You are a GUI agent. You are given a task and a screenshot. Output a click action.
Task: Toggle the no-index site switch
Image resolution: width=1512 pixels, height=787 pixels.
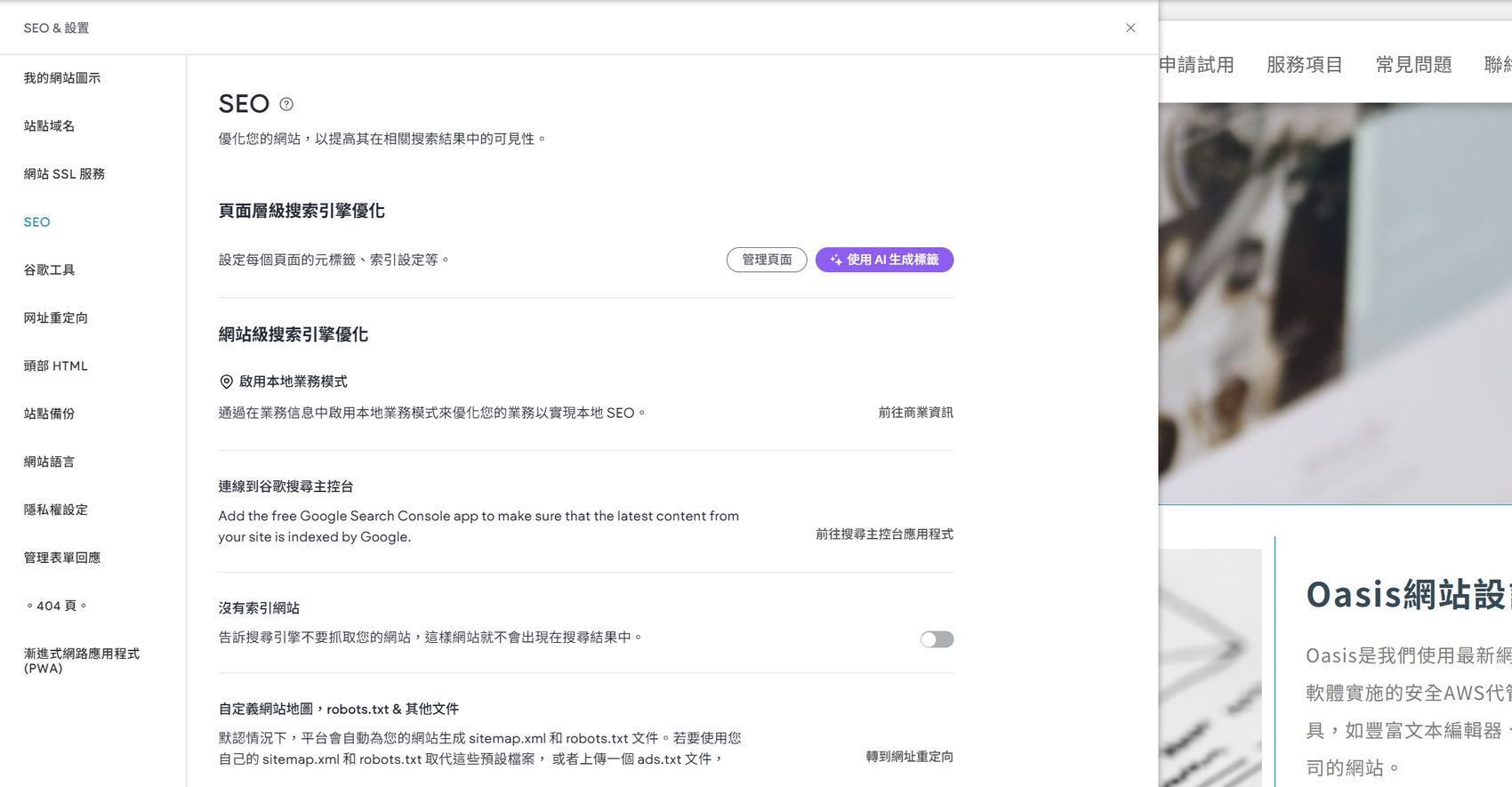(x=937, y=639)
